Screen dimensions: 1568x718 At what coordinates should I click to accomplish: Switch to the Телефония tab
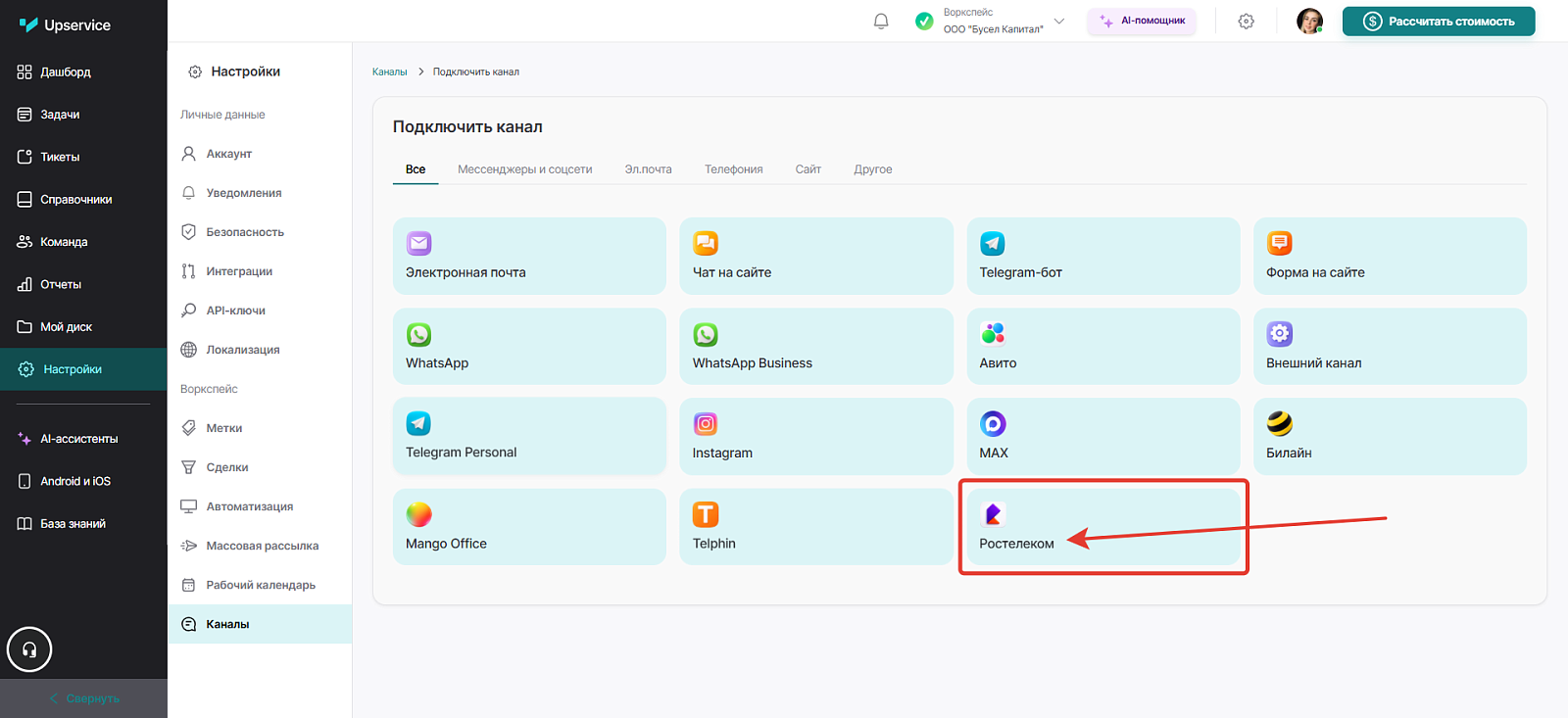pyautogui.click(x=734, y=169)
